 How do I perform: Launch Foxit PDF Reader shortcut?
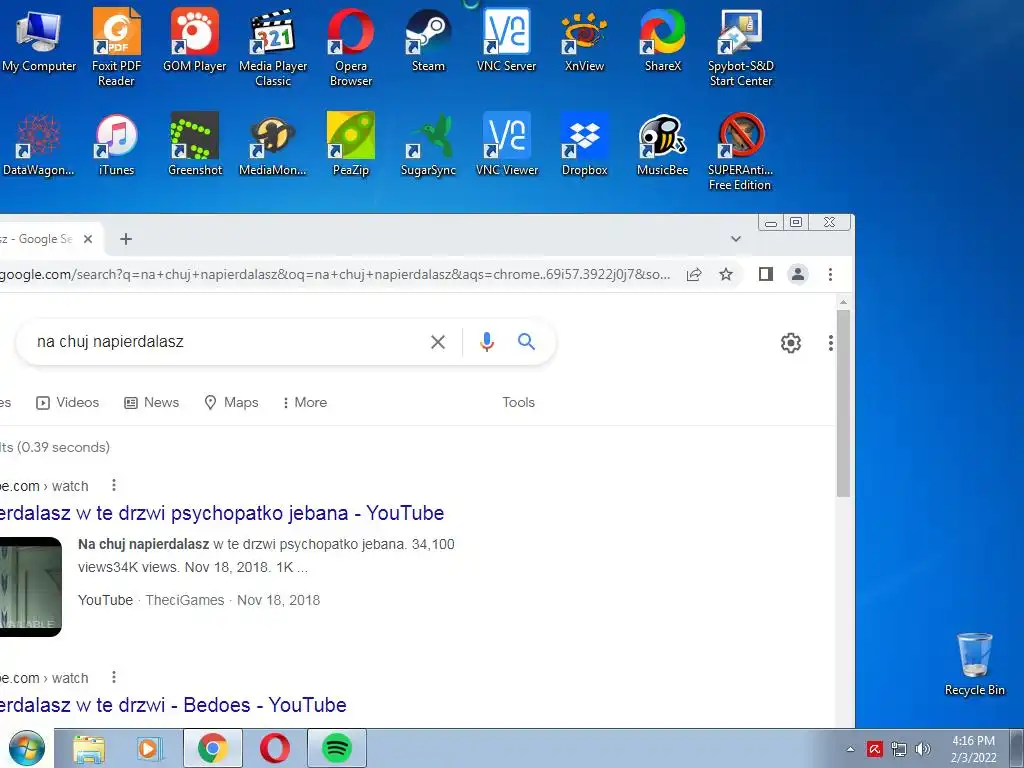click(116, 48)
